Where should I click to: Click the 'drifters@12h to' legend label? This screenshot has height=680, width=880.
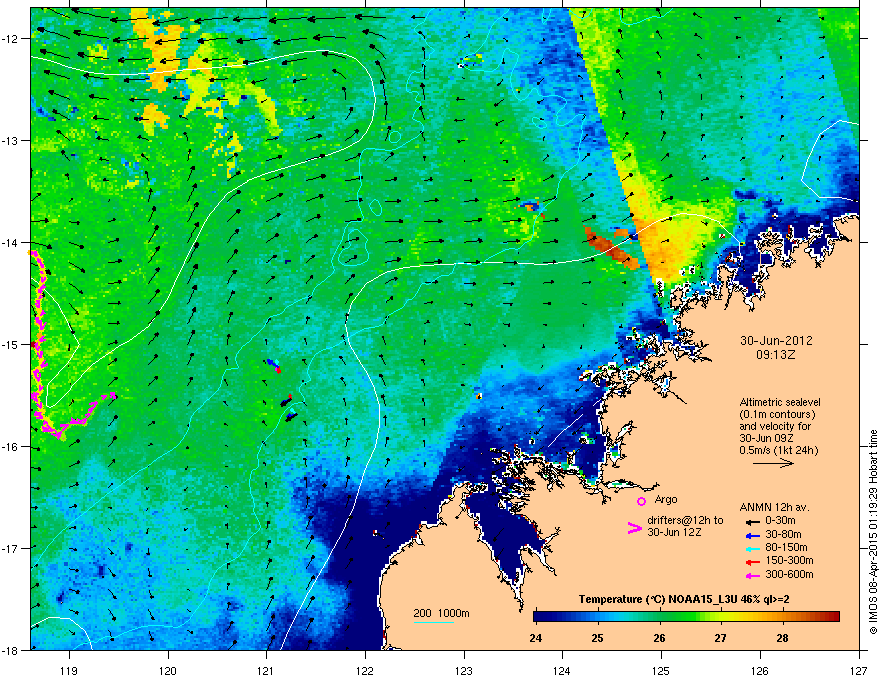tap(685, 521)
